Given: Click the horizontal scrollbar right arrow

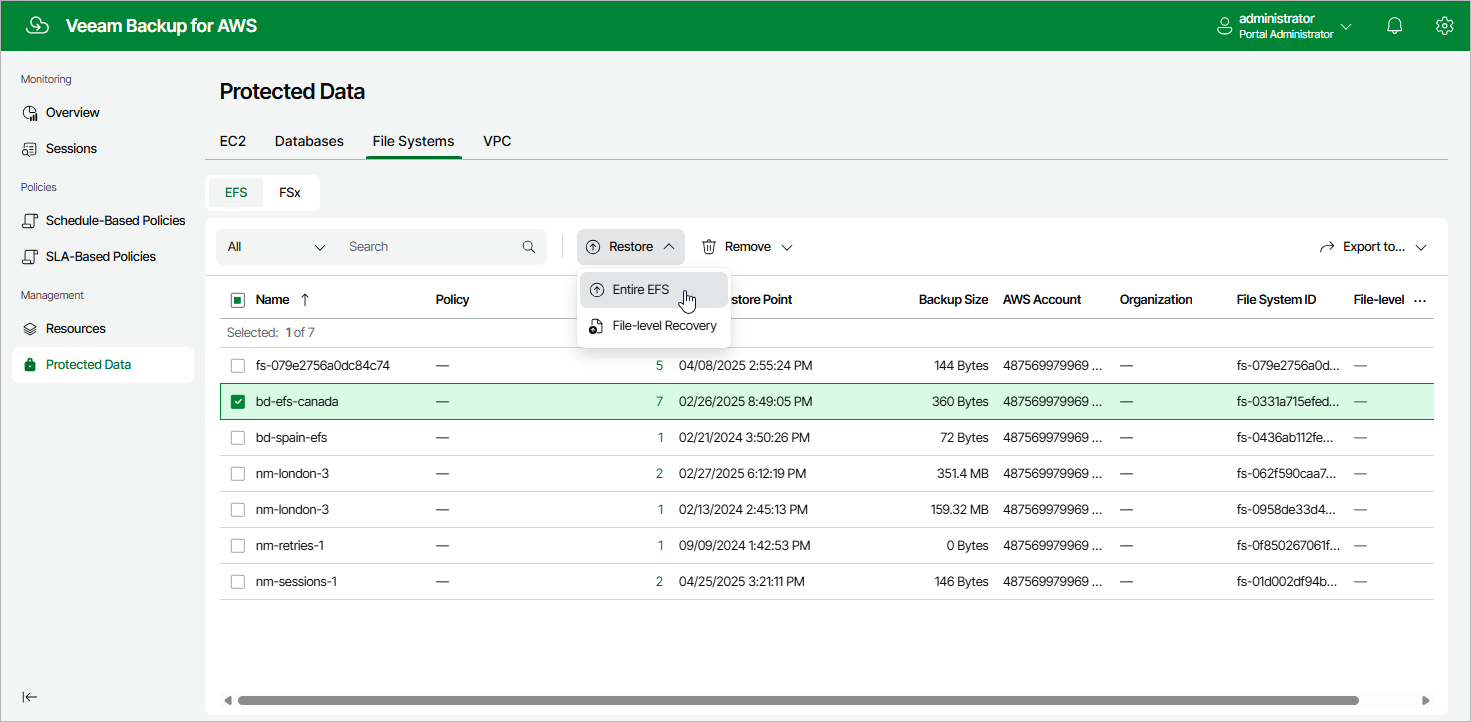Looking at the screenshot, I should pos(1425,701).
